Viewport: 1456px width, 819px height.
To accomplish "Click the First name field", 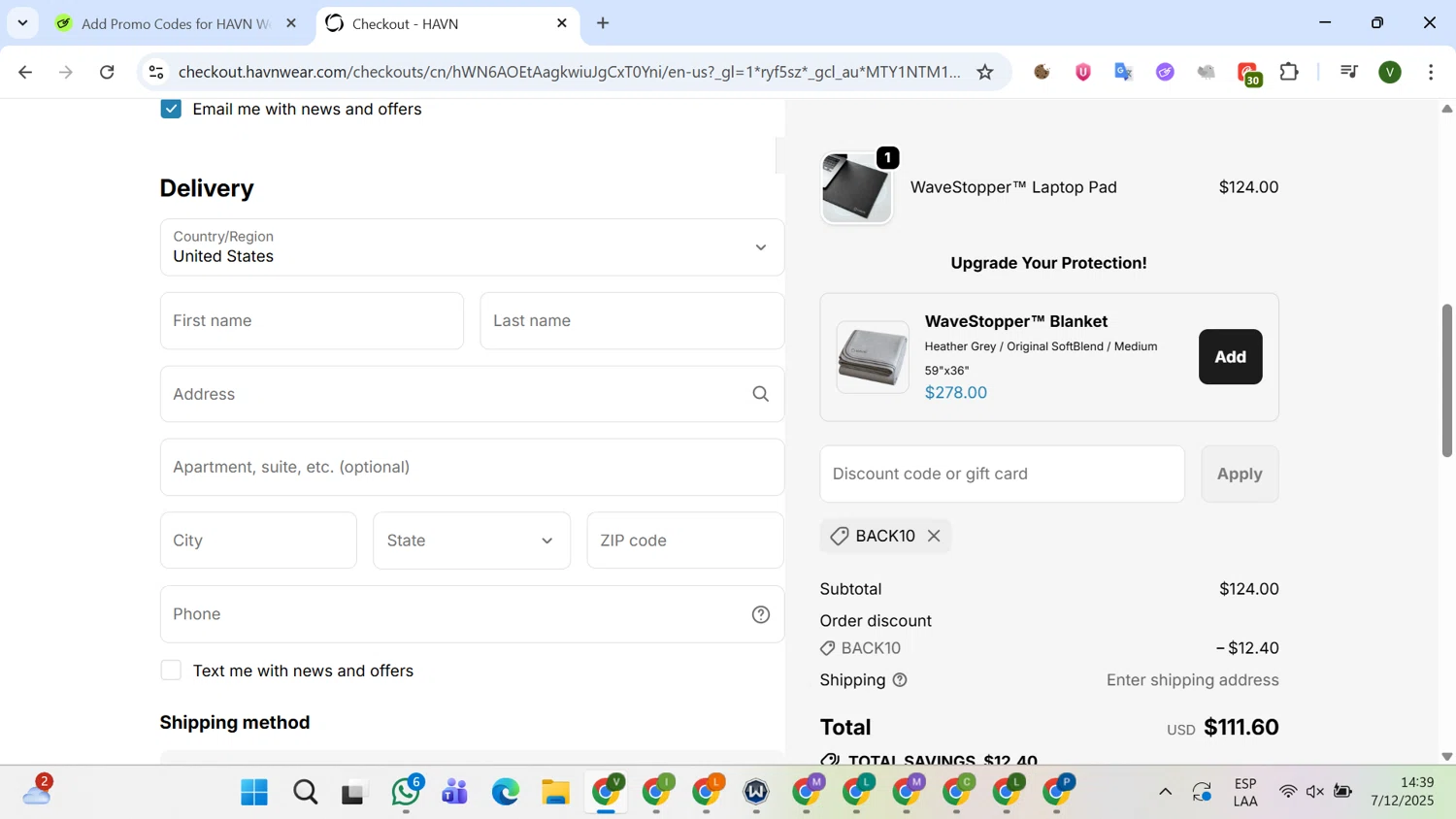I will [312, 321].
